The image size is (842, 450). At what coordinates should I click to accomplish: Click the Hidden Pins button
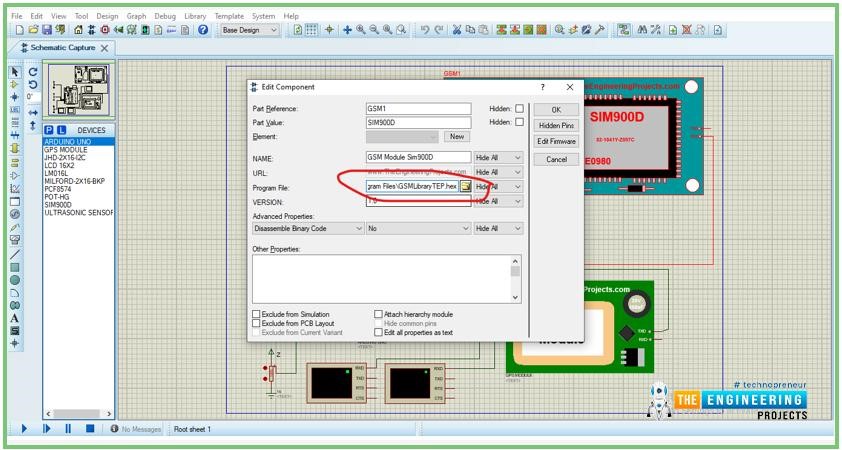point(556,125)
